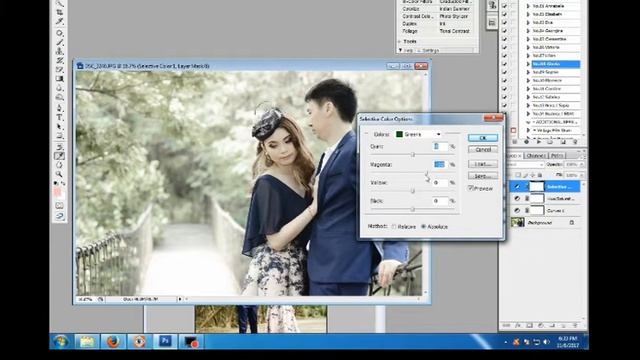Image resolution: width=640 pixels, height=360 pixels.
Task: Click play selection in Actions panel
Action: pyautogui.click(x=538, y=142)
